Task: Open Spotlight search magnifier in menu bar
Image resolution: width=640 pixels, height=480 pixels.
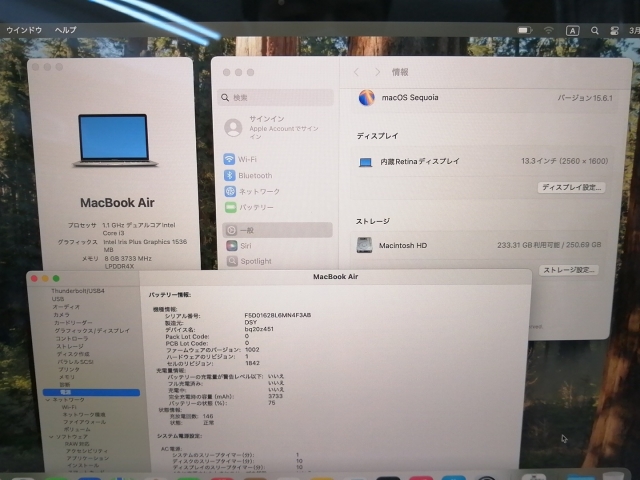Action: pyautogui.click(x=595, y=31)
